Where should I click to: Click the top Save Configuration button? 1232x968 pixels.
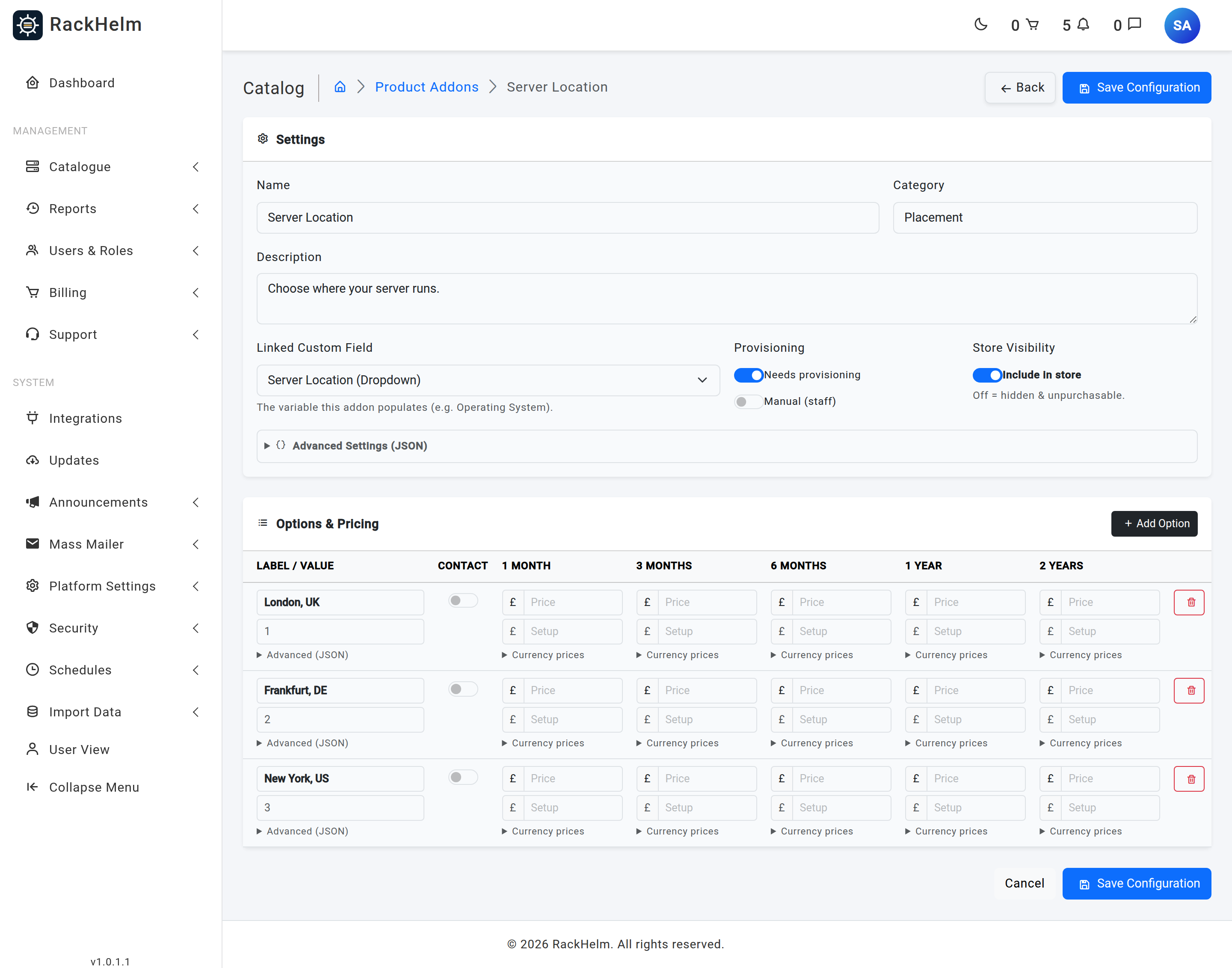[x=1136, y=88]
